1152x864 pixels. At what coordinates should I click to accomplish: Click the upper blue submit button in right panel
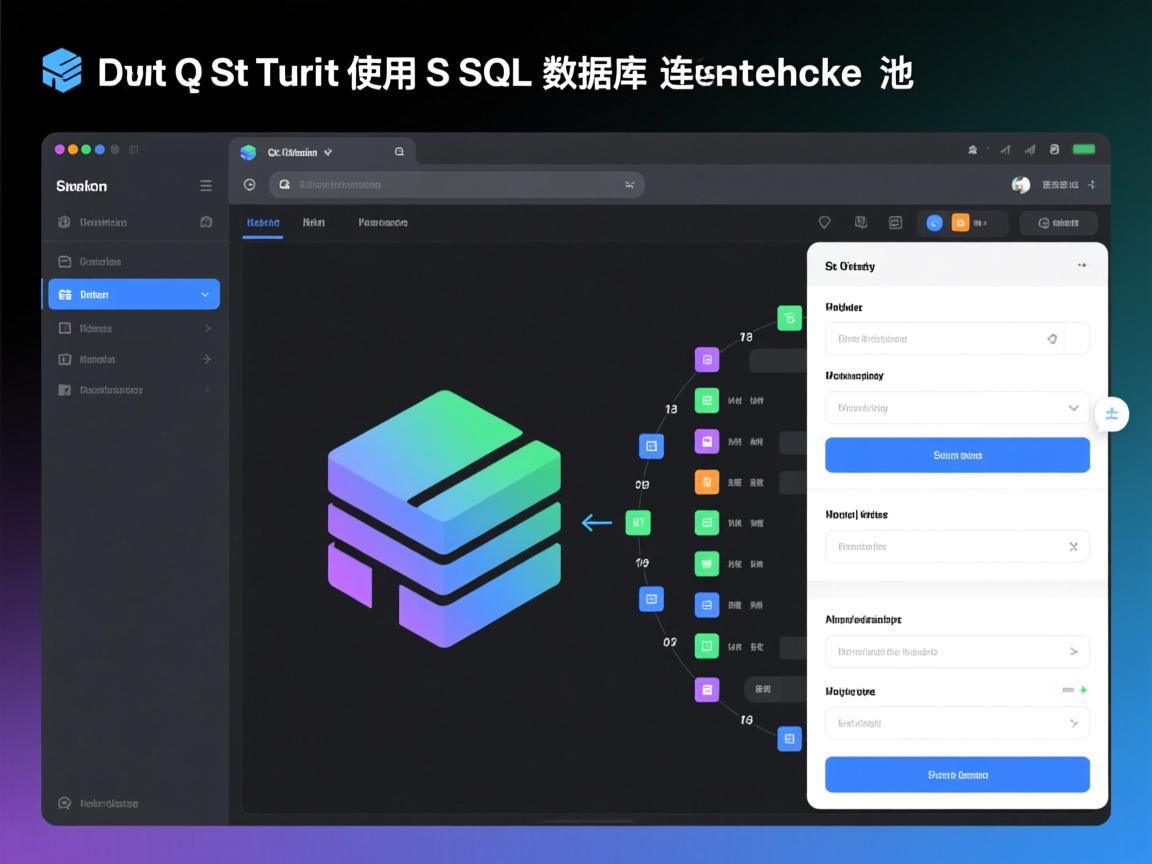click(956, 455)
